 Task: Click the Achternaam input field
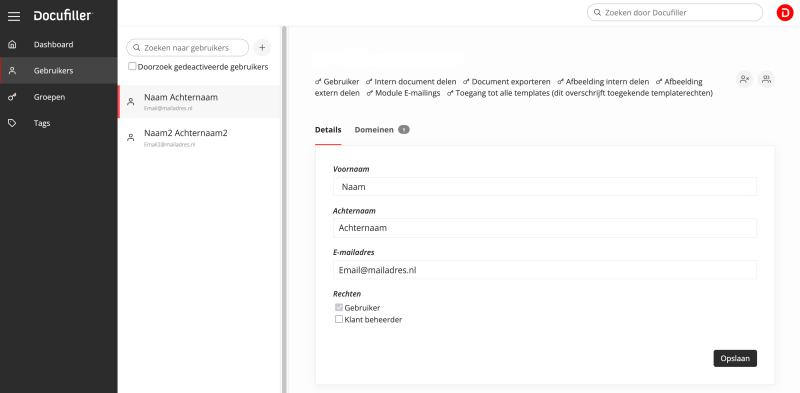pos(544,228)
